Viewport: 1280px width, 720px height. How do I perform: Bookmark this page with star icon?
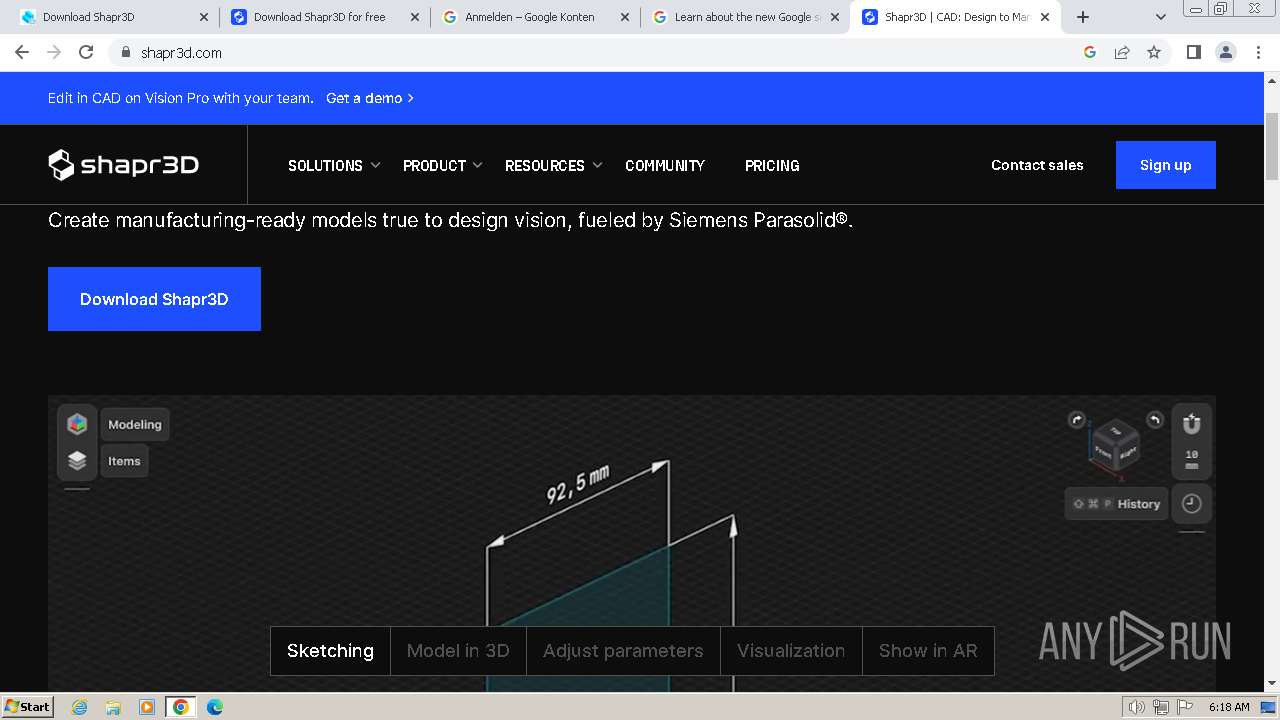coord(1154,52)
